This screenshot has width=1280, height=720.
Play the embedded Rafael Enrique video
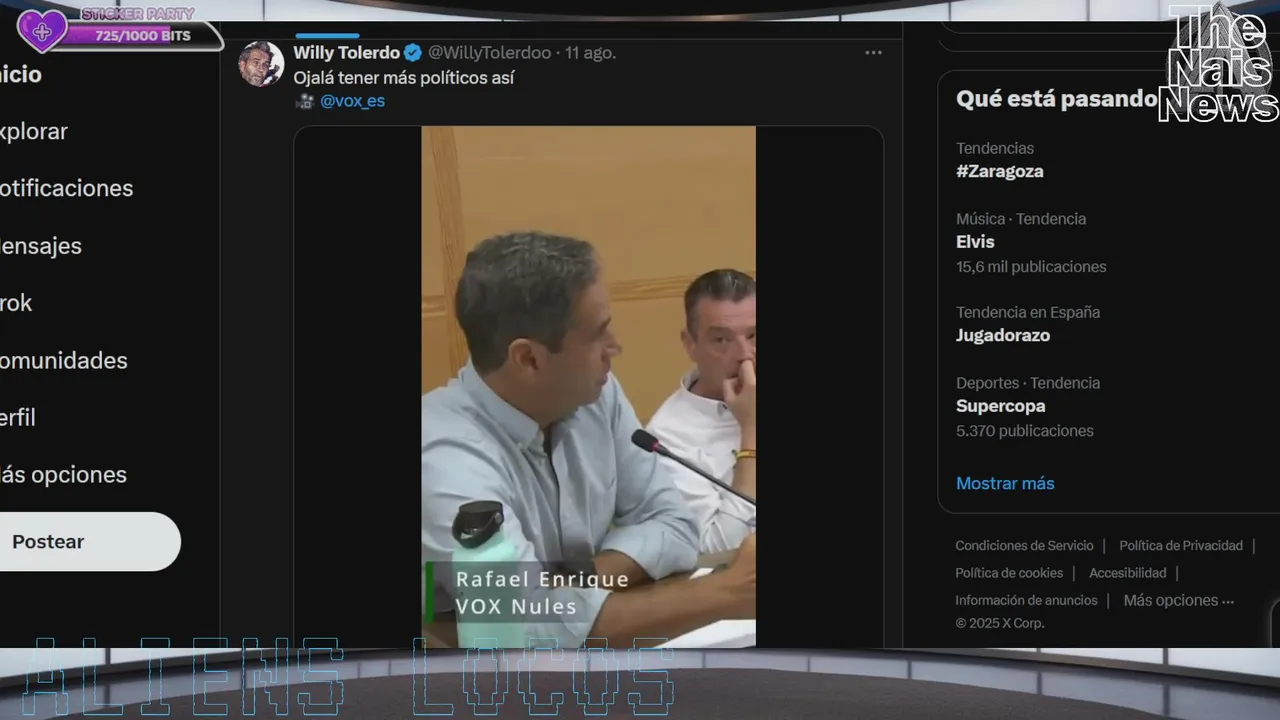[x=588, y=386]
